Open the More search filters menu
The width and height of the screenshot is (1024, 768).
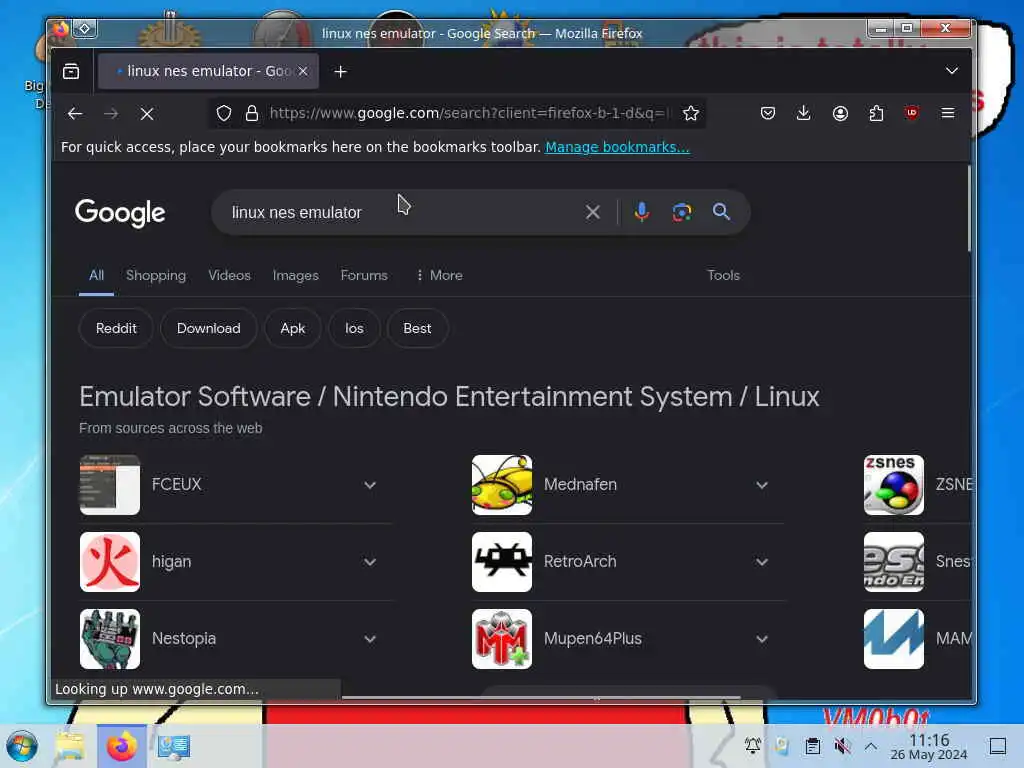(440, 276)
